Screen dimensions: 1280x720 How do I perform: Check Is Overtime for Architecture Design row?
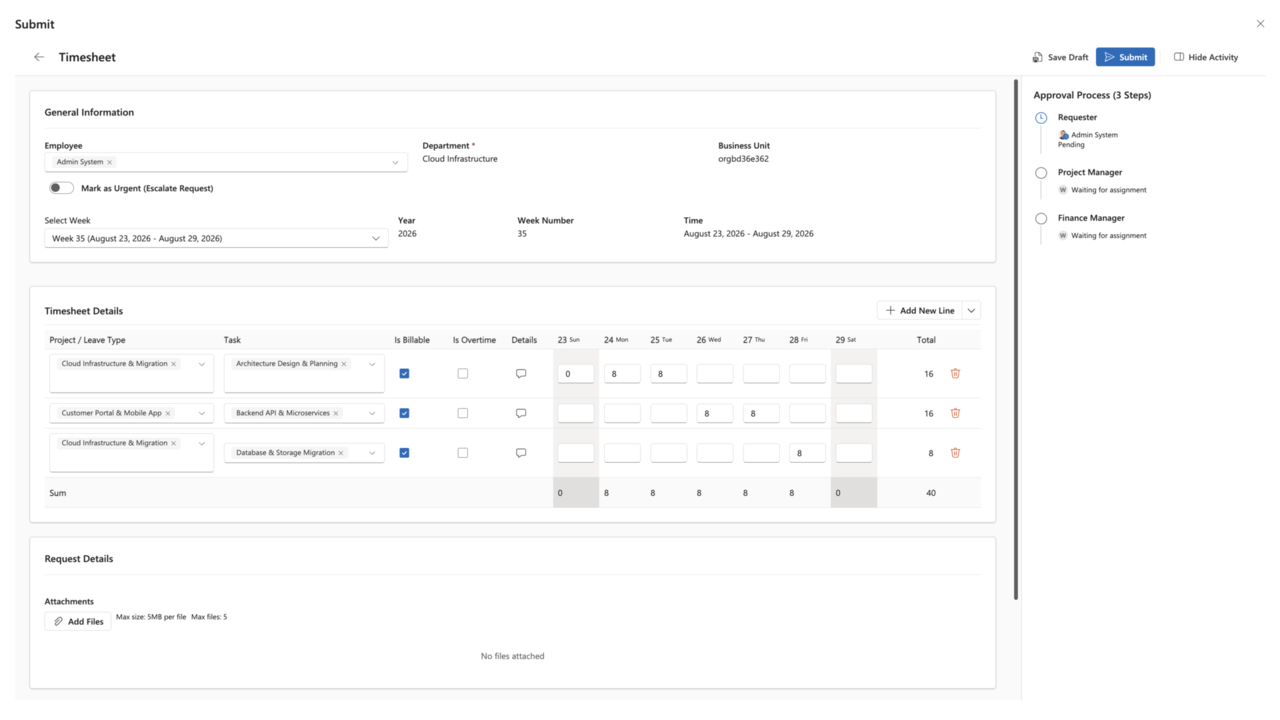pyautogui.click(x=462, y=373)
